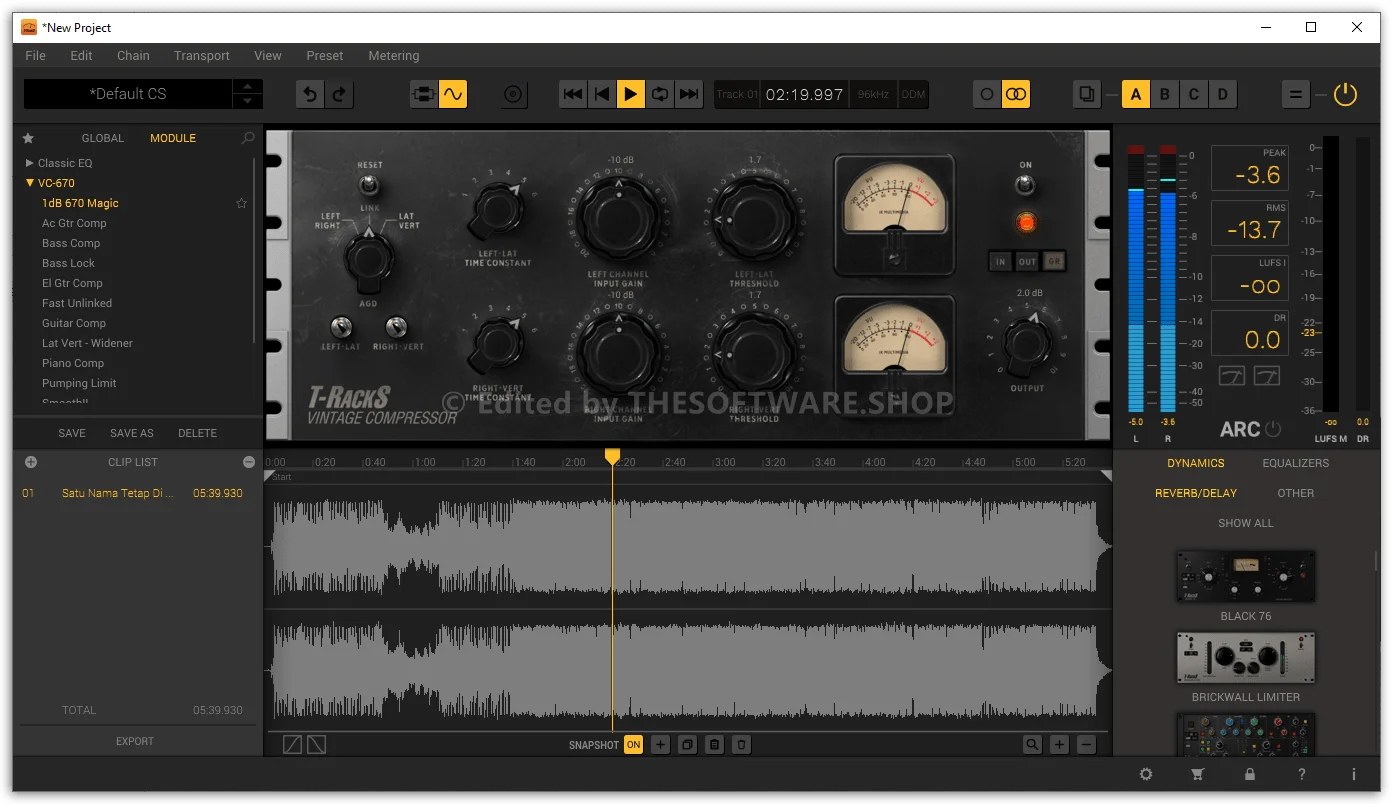1393x804 pixels.
Task: Show favorites with star icon
Action: 28,138
